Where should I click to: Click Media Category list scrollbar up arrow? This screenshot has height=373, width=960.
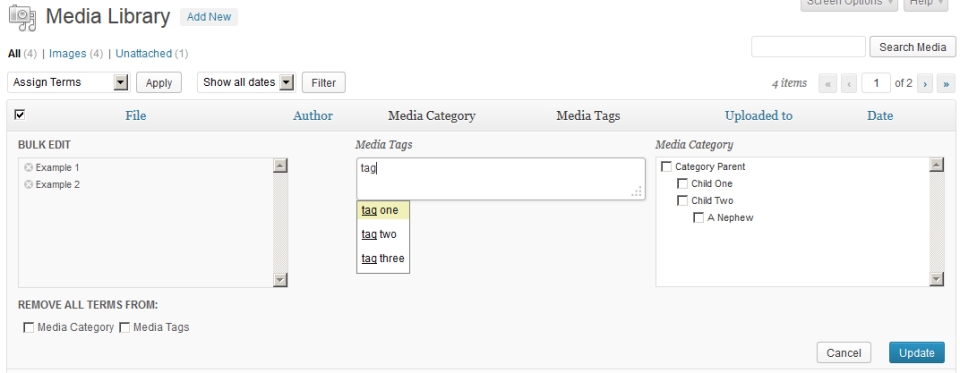(937, 165)
